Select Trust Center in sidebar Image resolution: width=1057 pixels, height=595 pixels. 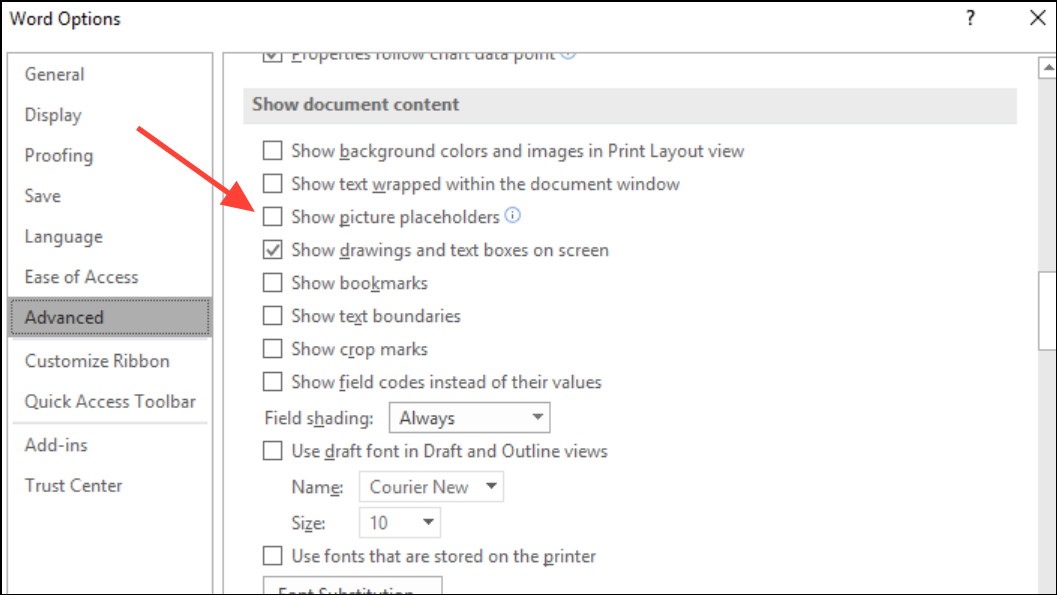click(x=73, y=486)
